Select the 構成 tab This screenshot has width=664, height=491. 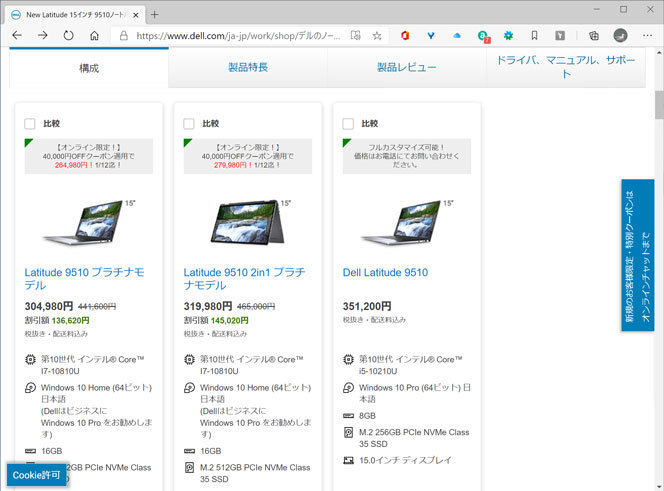pyautogui.click(x=89, y=68)
